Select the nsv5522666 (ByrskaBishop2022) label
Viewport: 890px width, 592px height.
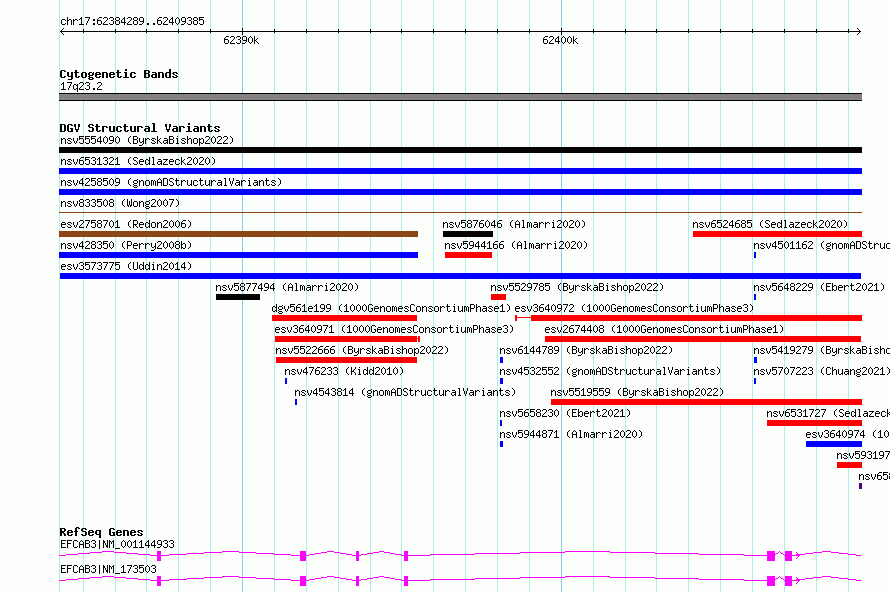[362, 350]
